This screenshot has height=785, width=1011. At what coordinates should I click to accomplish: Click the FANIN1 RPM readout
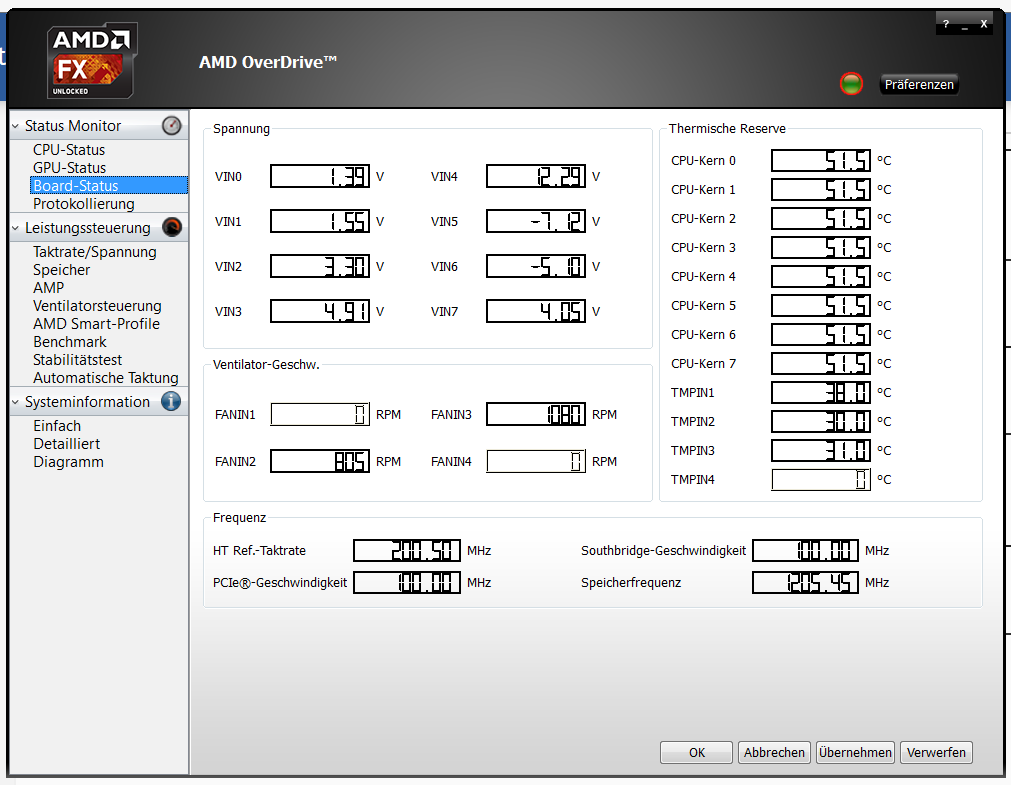pyautogui.click(x=320, y=414)
